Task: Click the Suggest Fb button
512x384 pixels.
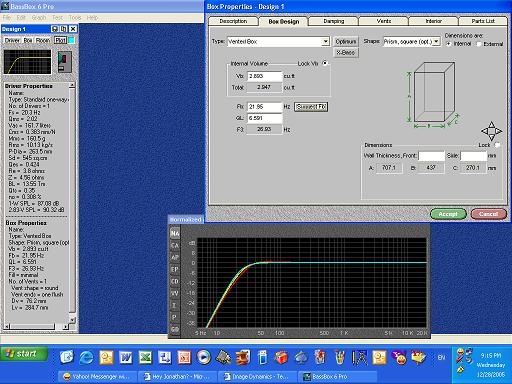Action: (311, 107)
